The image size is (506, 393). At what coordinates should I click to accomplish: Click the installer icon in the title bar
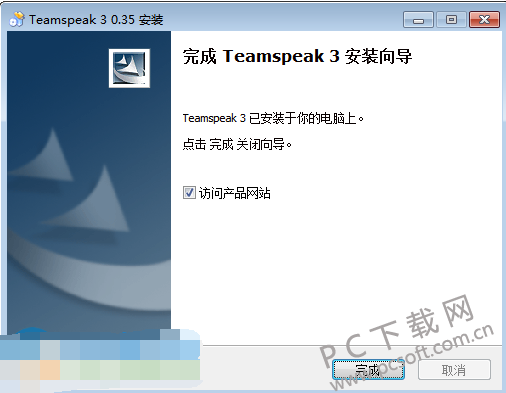pos(17,19)
